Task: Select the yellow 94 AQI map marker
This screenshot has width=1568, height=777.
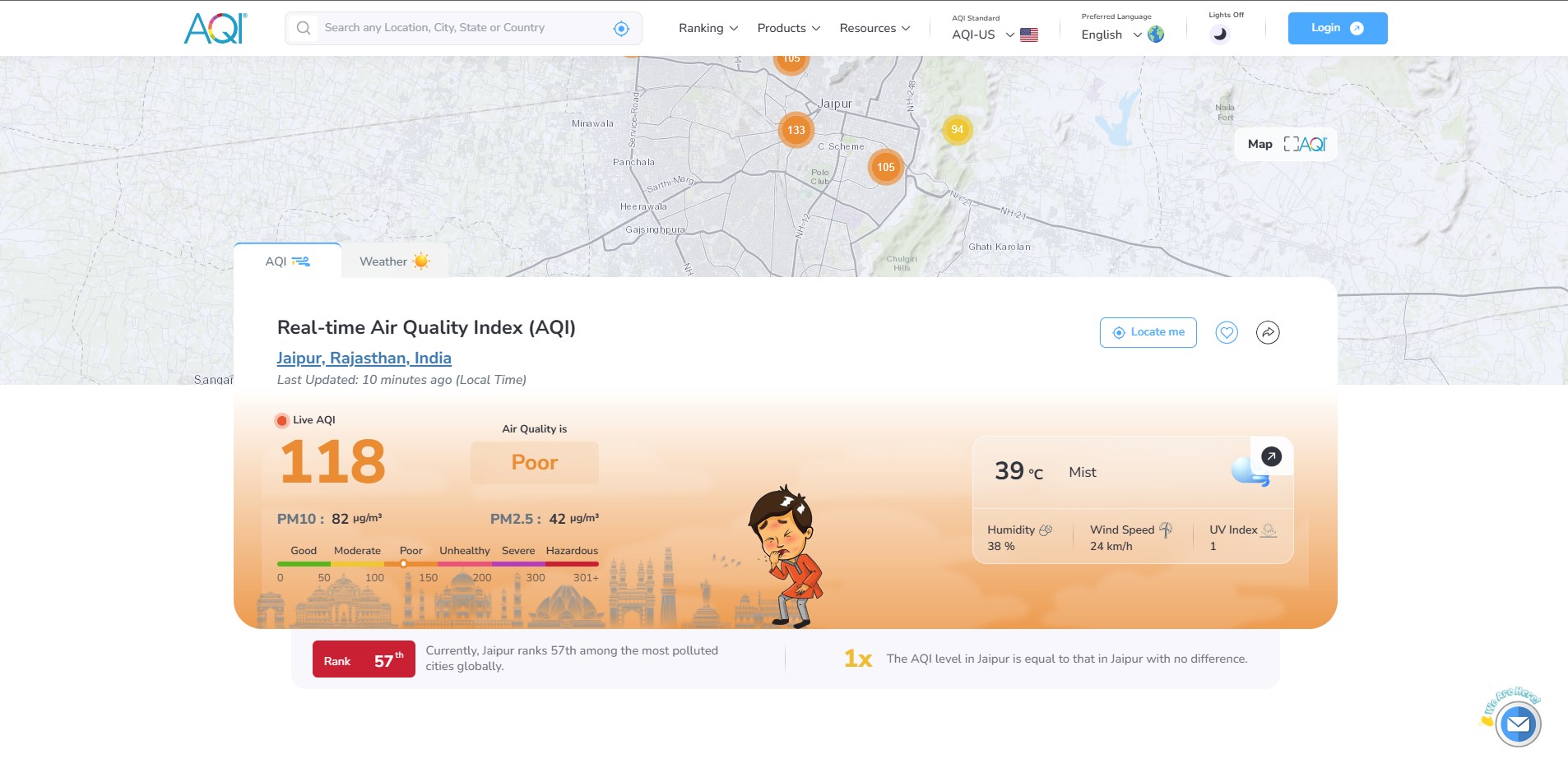Action: pyautogui.click(x=957, y=129)
